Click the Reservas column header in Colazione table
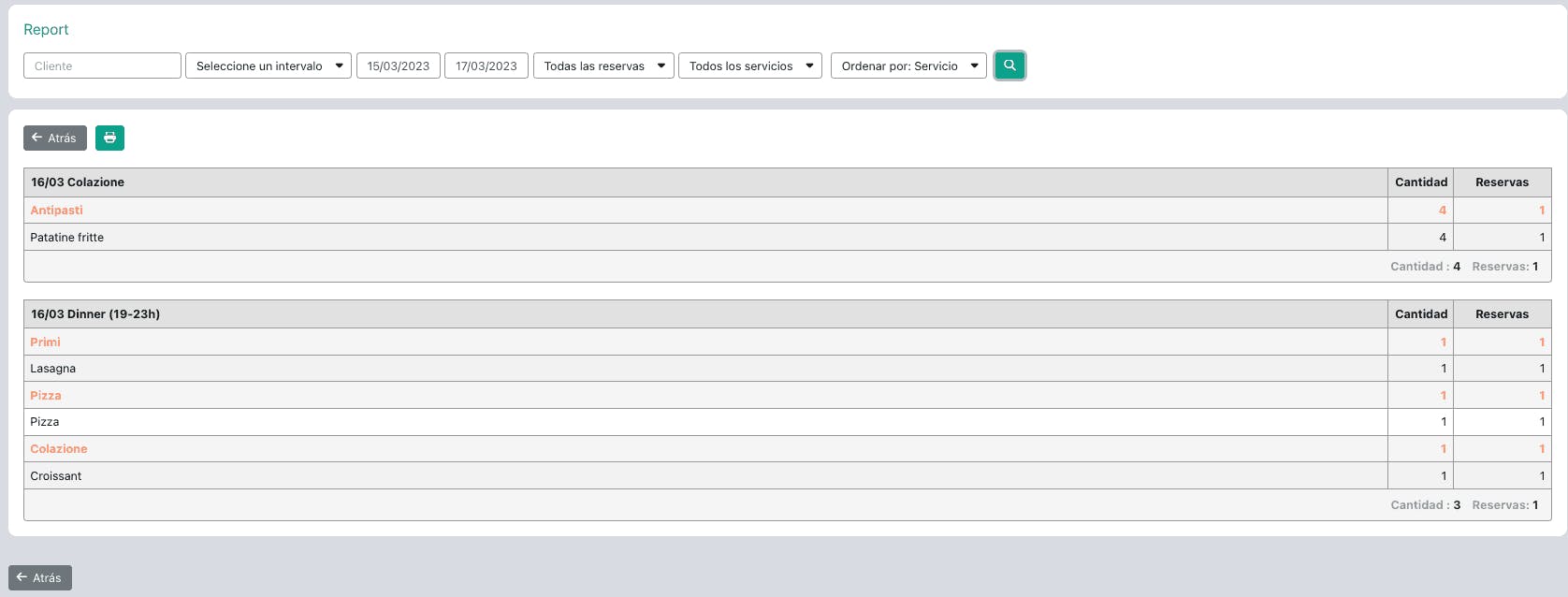The image size is (1568, 597). (1503, 182)
